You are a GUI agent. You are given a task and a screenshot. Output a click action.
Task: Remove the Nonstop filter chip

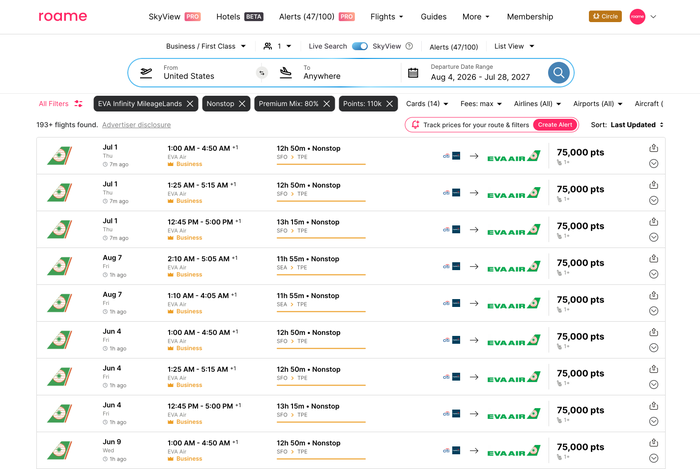click(242, 104)
